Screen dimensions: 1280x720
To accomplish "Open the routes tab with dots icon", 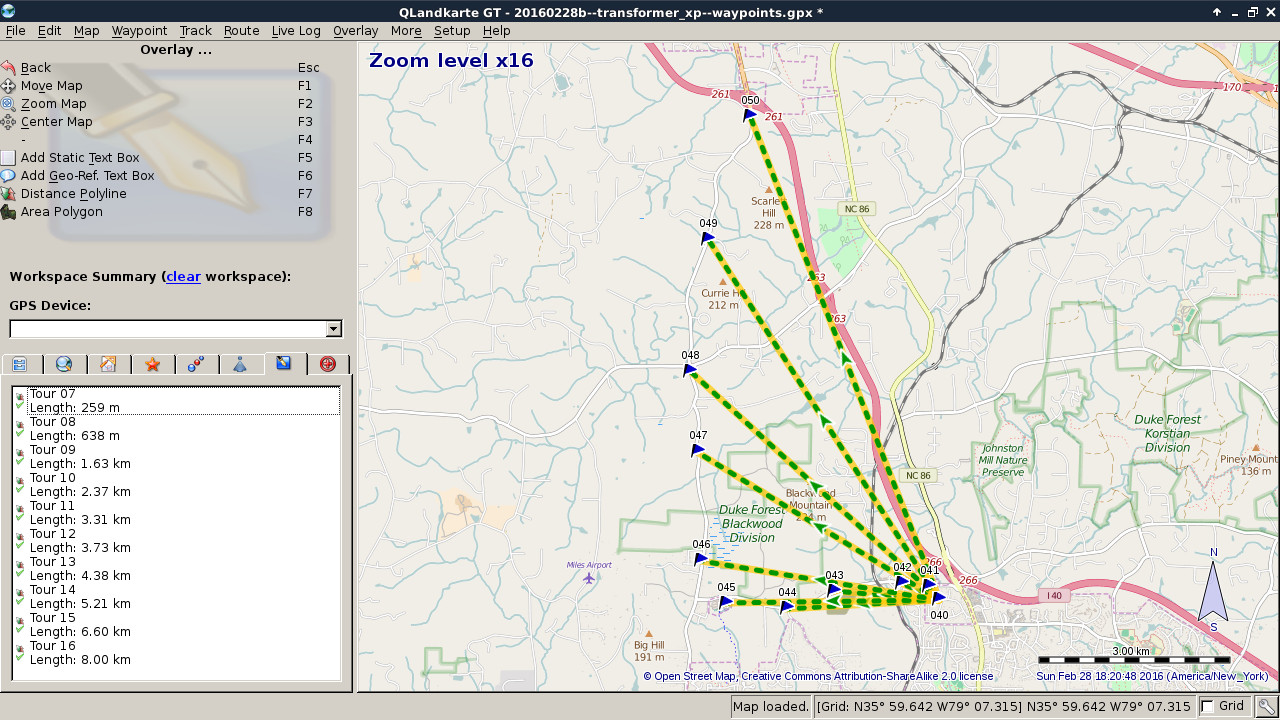I will 196,364.
